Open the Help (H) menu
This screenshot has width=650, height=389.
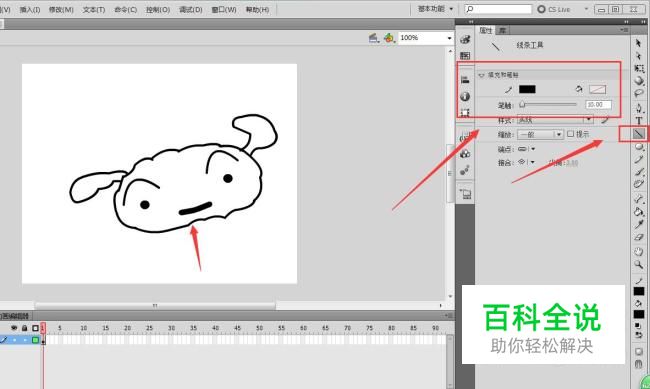coord(257,9)
